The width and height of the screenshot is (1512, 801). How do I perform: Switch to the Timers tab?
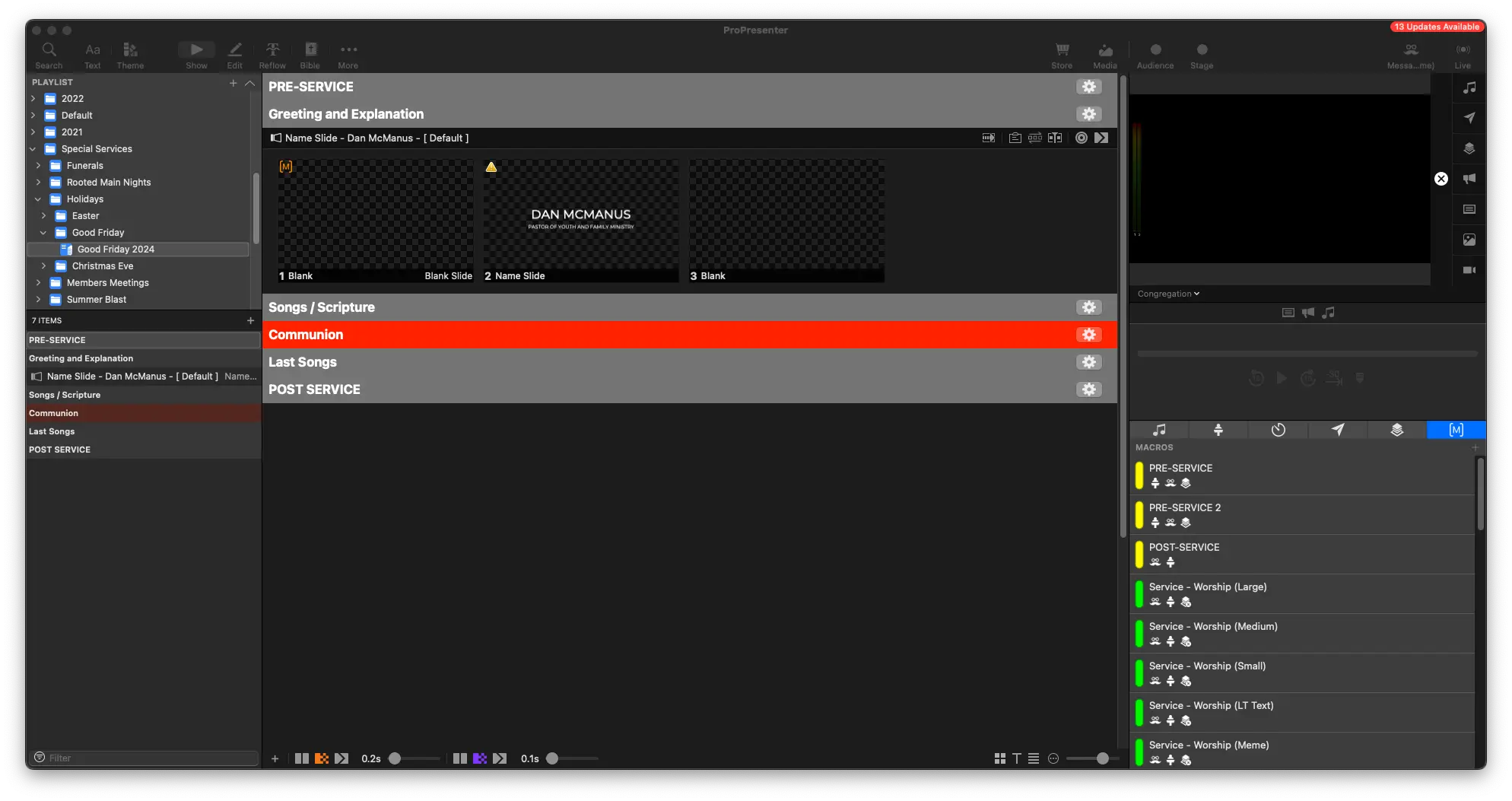click(1278, 430)
